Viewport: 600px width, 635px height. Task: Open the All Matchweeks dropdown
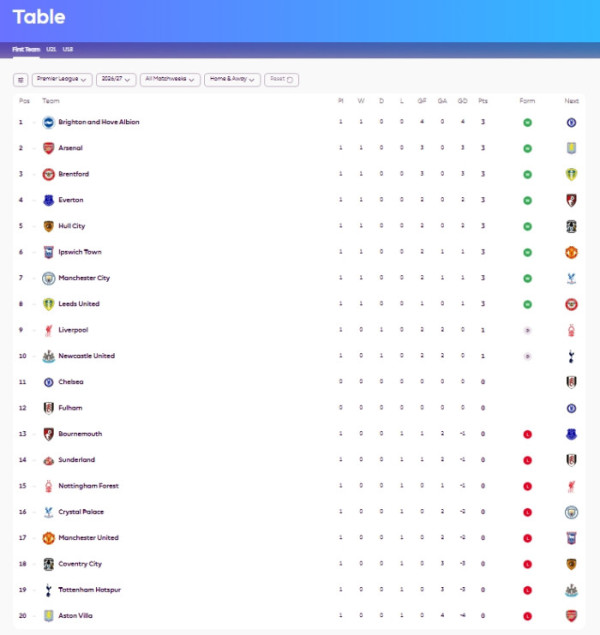[x=170, y=80]
